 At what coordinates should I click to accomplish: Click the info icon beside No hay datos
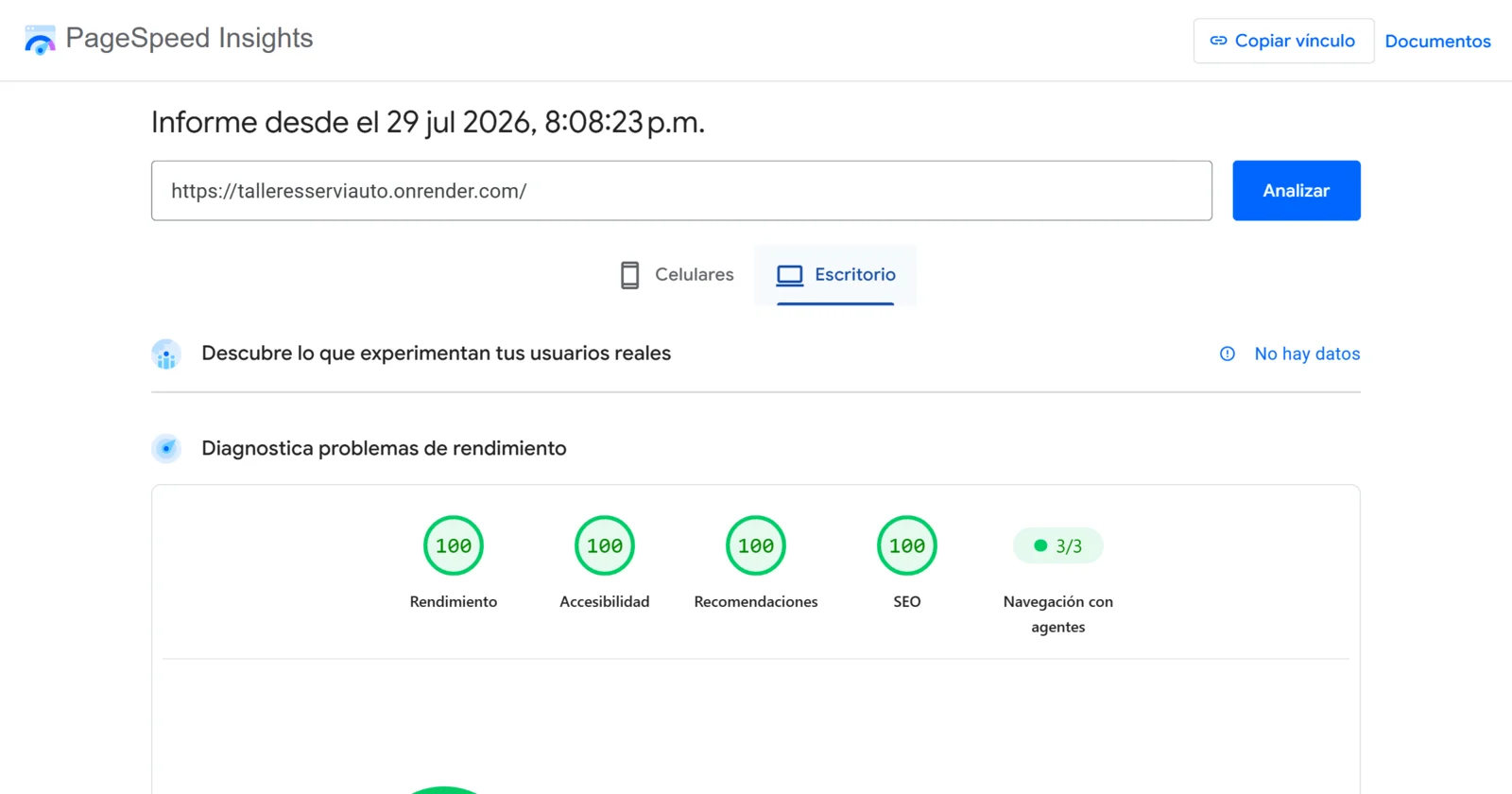pos(1228,354)
